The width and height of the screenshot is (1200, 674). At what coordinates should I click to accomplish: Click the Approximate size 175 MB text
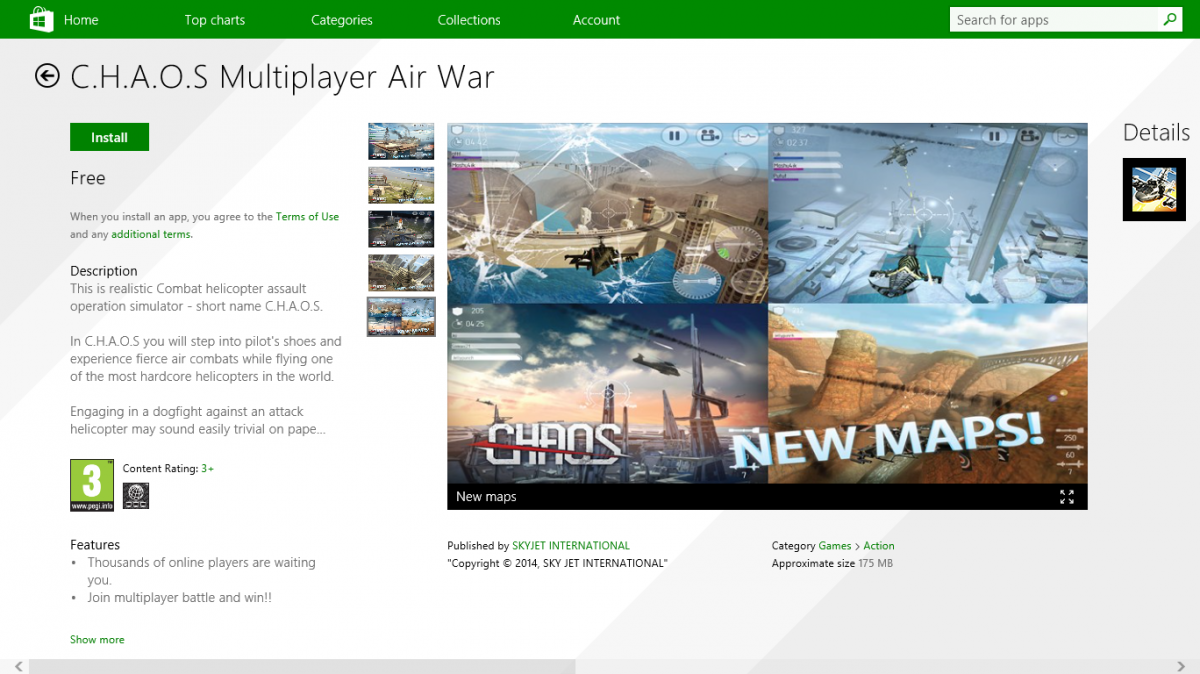pyautogui.click(x=832, y=564)
